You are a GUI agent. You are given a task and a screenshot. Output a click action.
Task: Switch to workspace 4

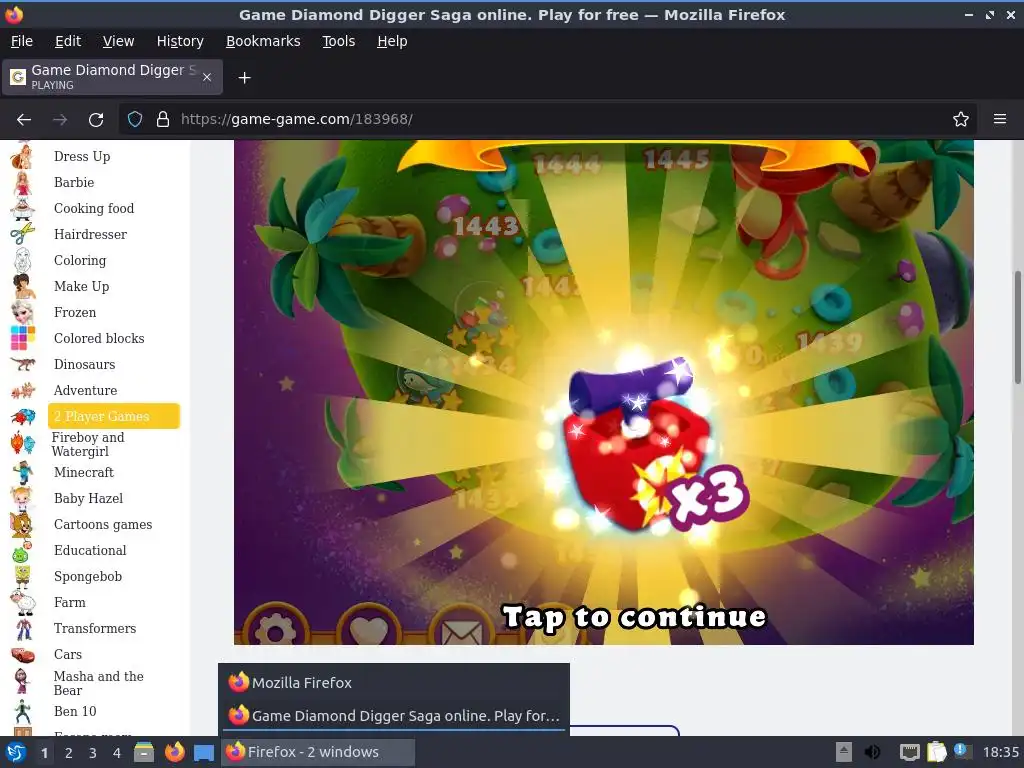coord(117,753)
